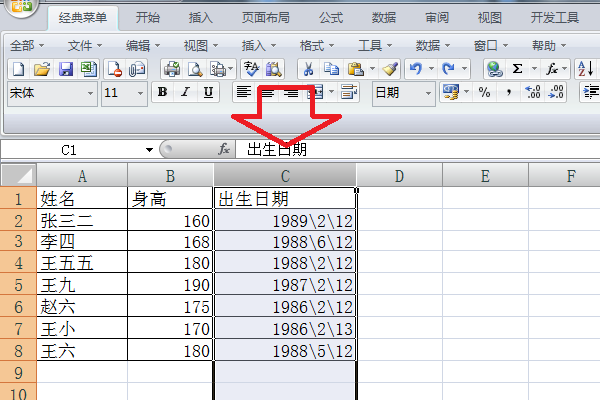The width and height of the screenshot is (600, 400).
Task: Toggle underline formatting
Action: tap(208, 92)
